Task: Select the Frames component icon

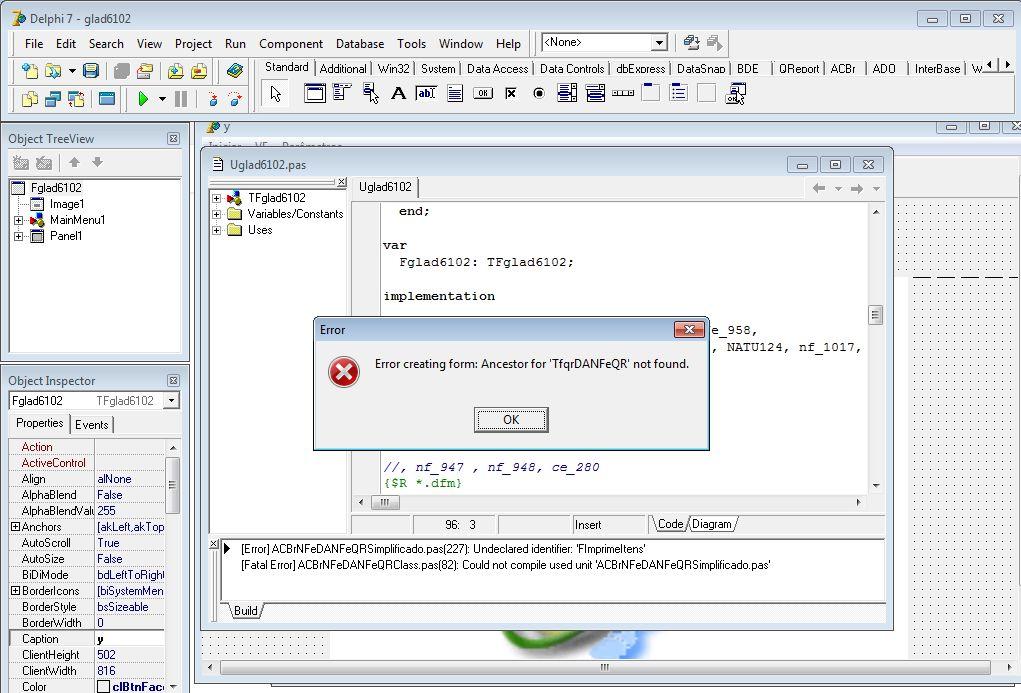Action: point(315,93)
